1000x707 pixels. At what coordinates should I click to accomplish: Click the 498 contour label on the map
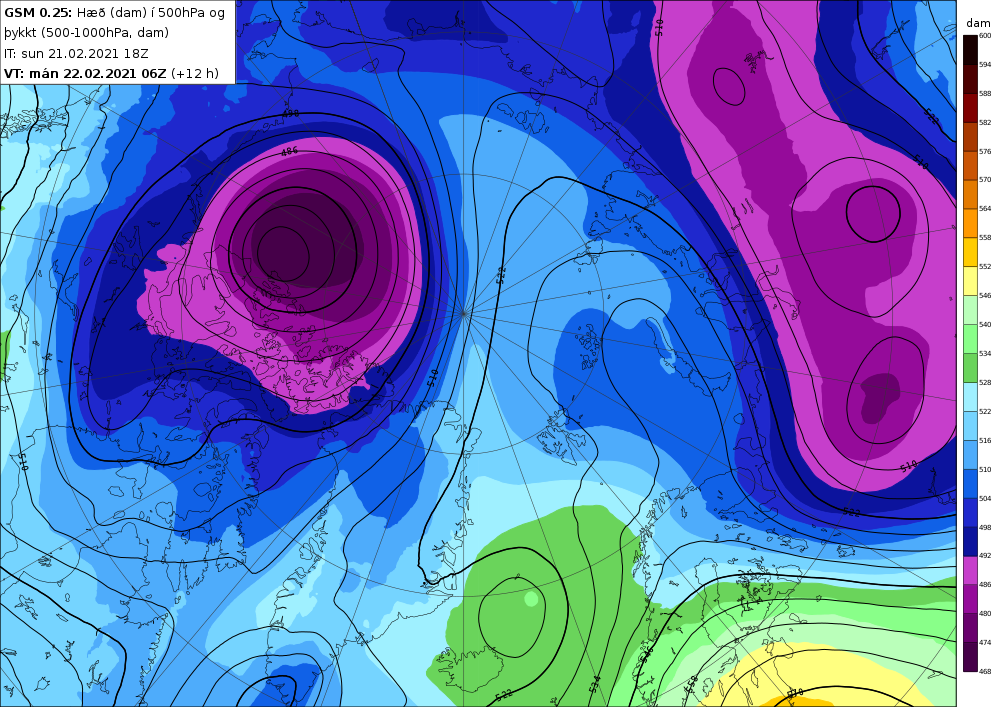(x=290, y=113)
